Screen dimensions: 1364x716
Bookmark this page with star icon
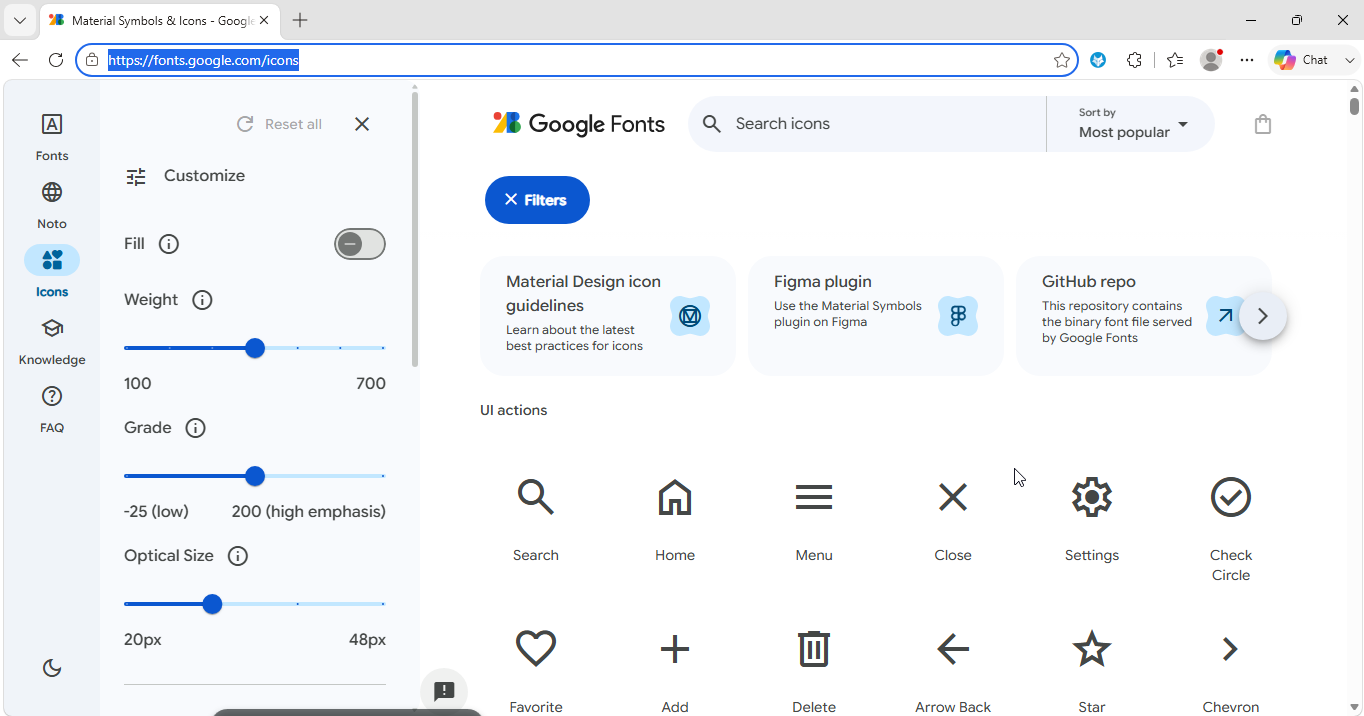[x=1062, y=60]
